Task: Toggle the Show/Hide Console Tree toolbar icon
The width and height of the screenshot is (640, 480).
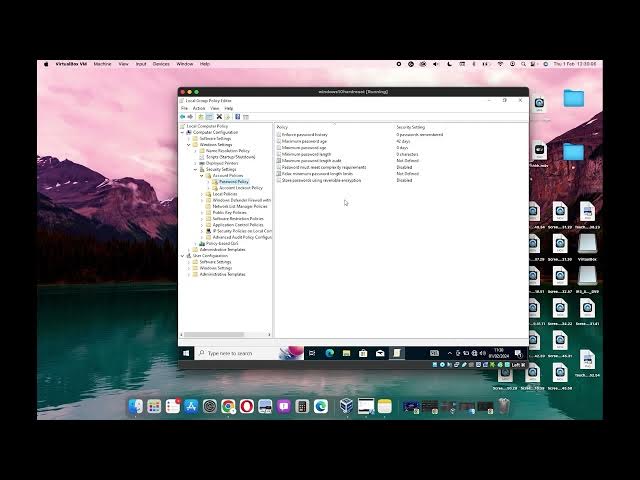Action: (x=209, y=117)
